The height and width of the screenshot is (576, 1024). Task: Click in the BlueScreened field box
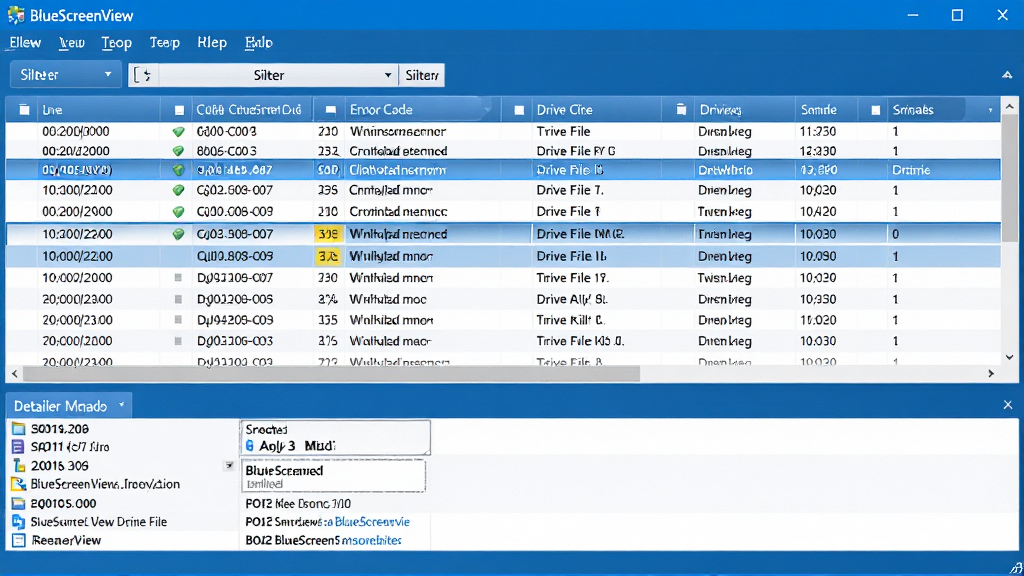click(333, 475)
